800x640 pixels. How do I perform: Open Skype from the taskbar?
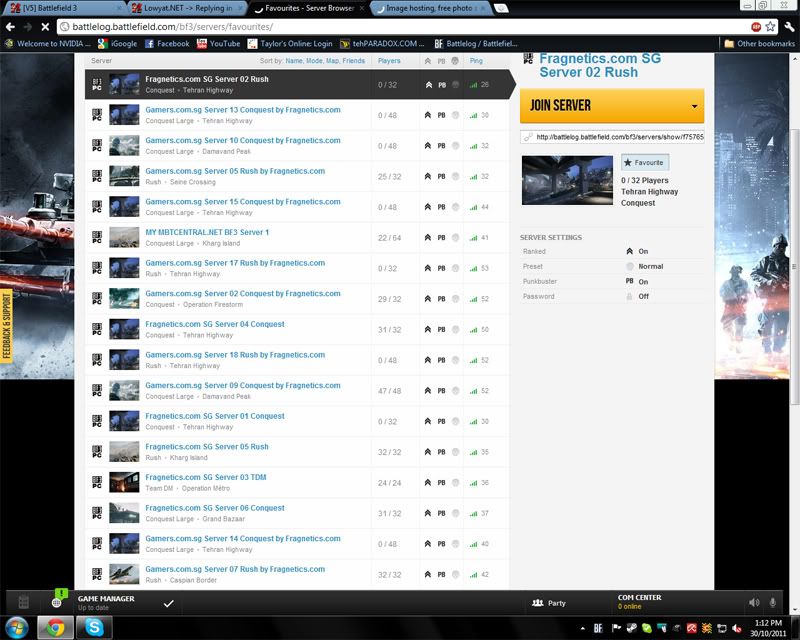(94, 627)
